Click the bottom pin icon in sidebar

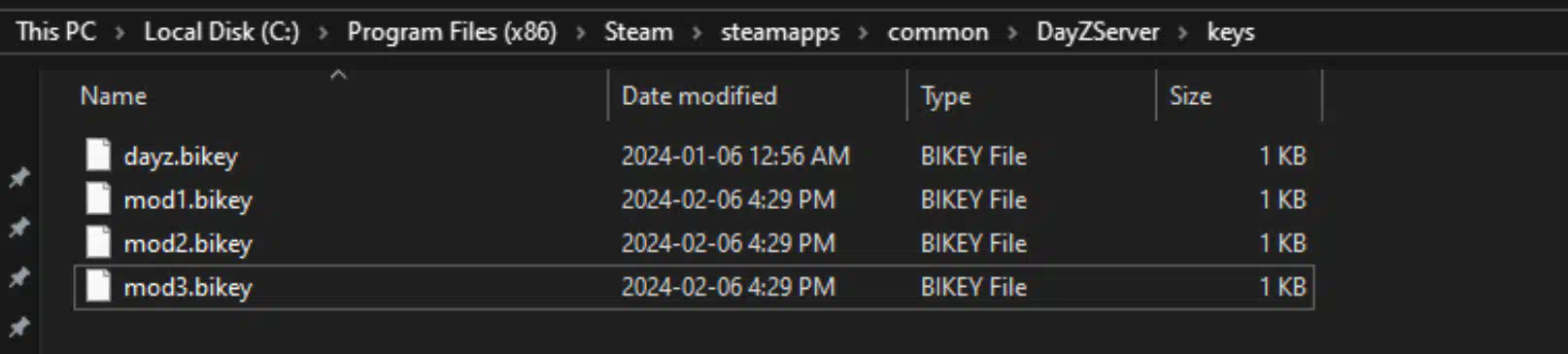pos(18,326)
